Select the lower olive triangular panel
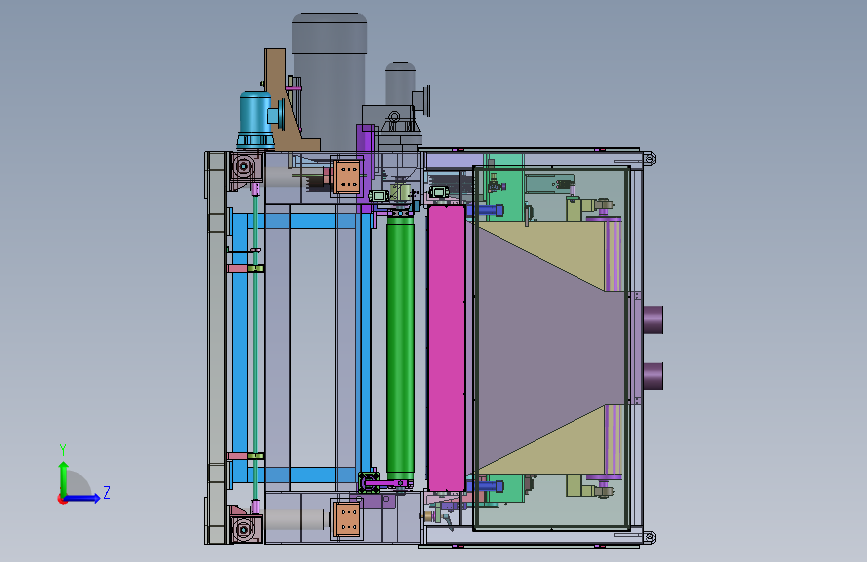Viewport: 867px width, 562px height. [x=564, y=448]
